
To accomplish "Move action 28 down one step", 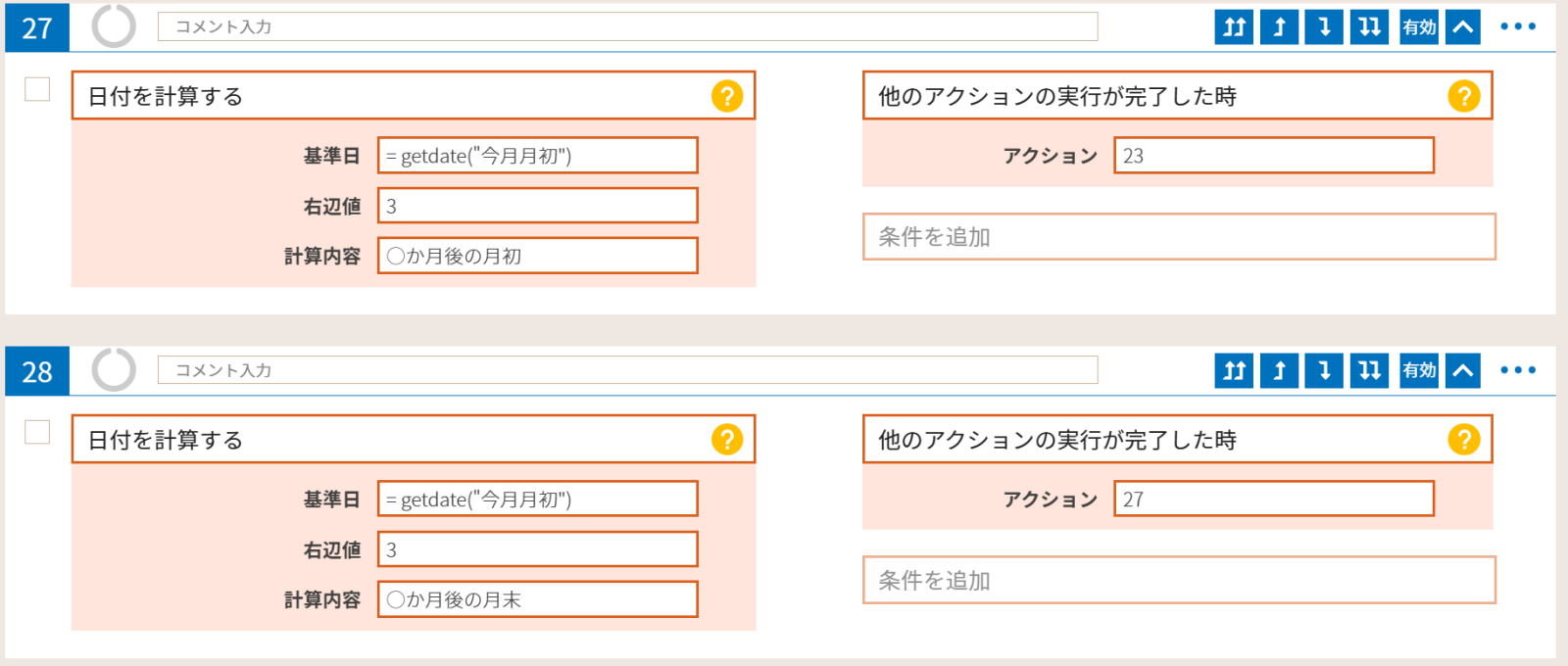I will point(1324,370).
